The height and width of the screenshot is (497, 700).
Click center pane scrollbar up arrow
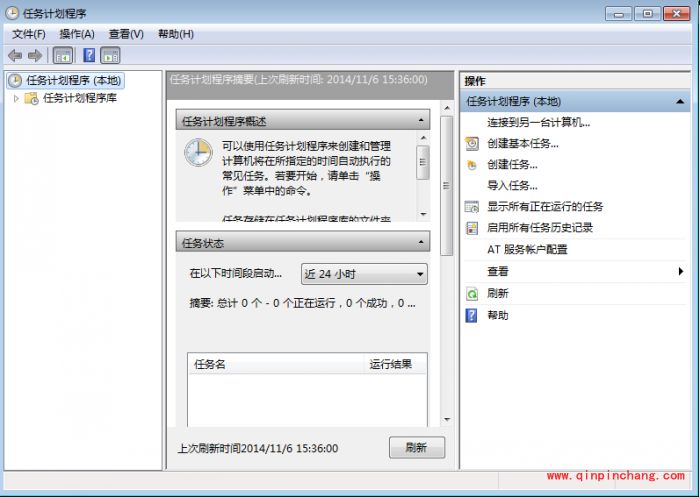pos(447,108)
